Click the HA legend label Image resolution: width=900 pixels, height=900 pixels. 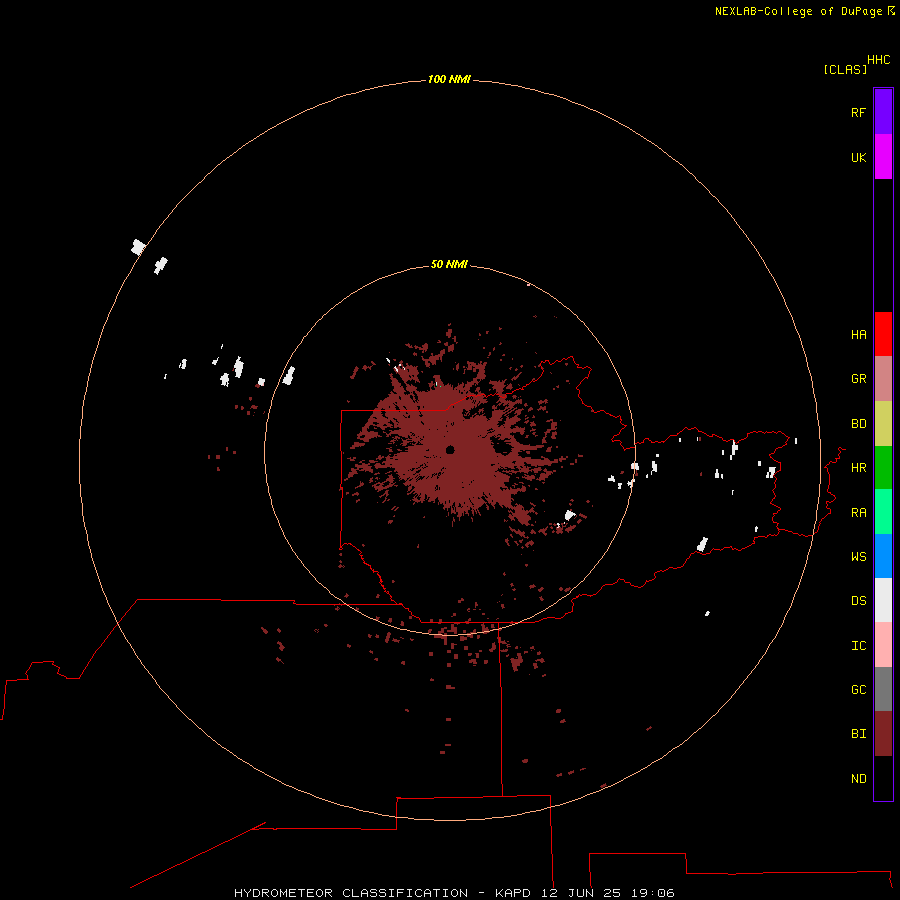[x=858, y=334]
